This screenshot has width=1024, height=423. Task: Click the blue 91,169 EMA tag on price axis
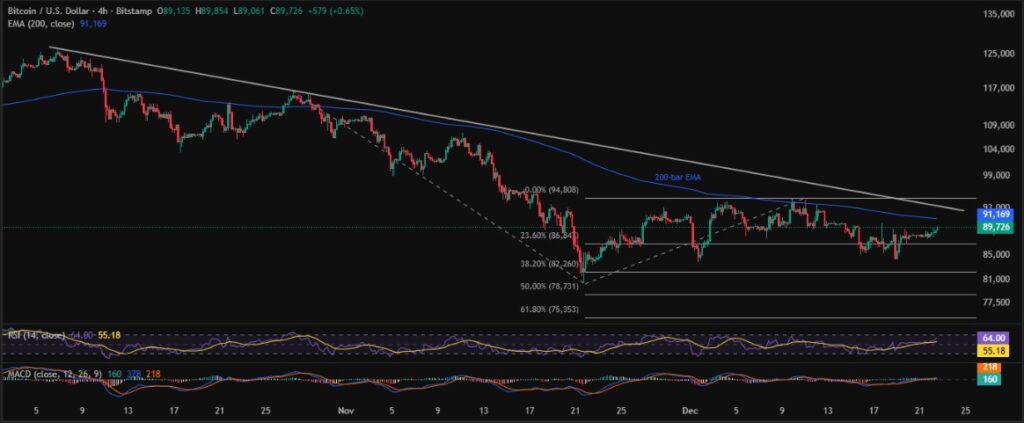tap(993, 214)
